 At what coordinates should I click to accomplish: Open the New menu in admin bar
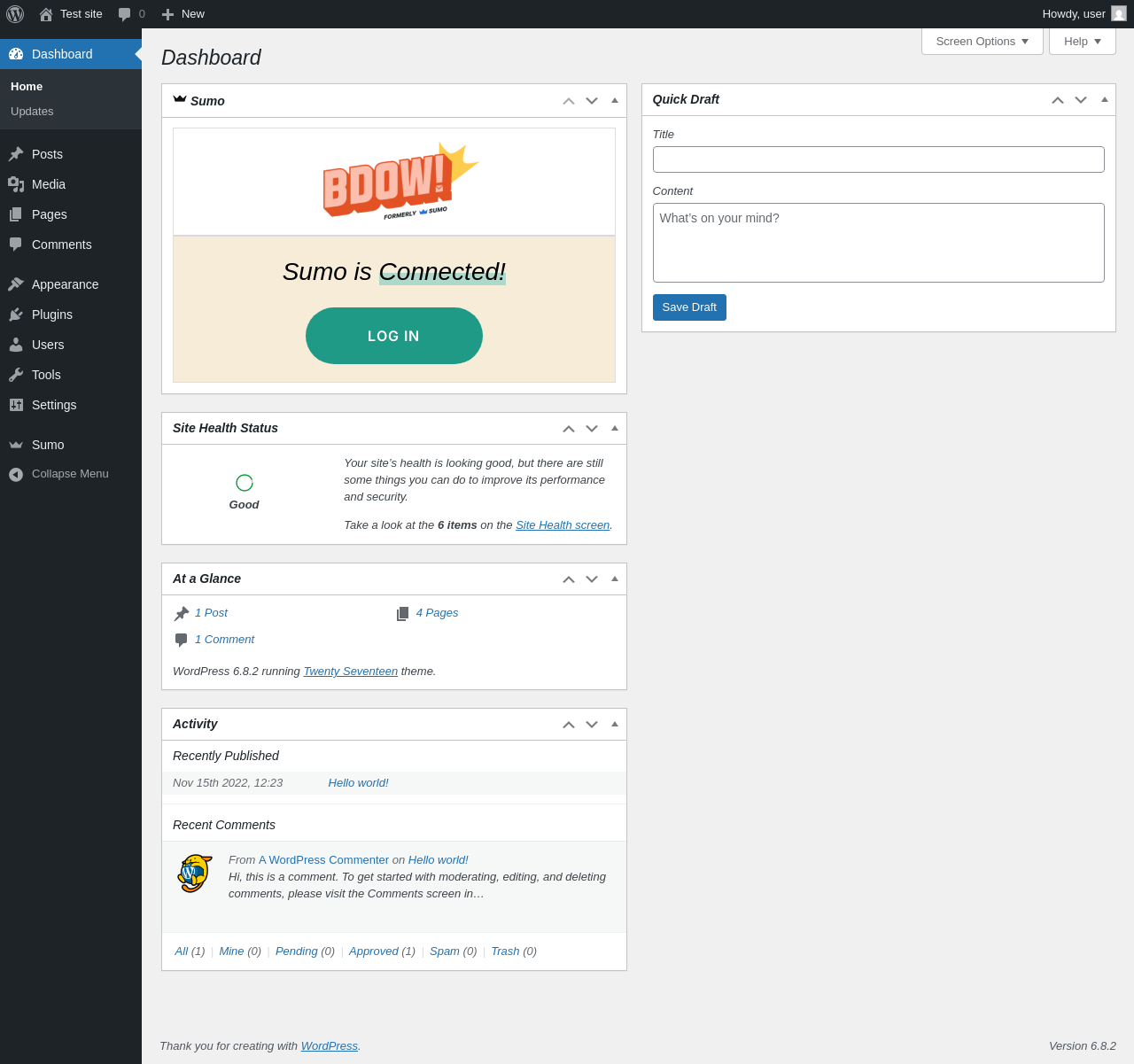tap(183, 14)
